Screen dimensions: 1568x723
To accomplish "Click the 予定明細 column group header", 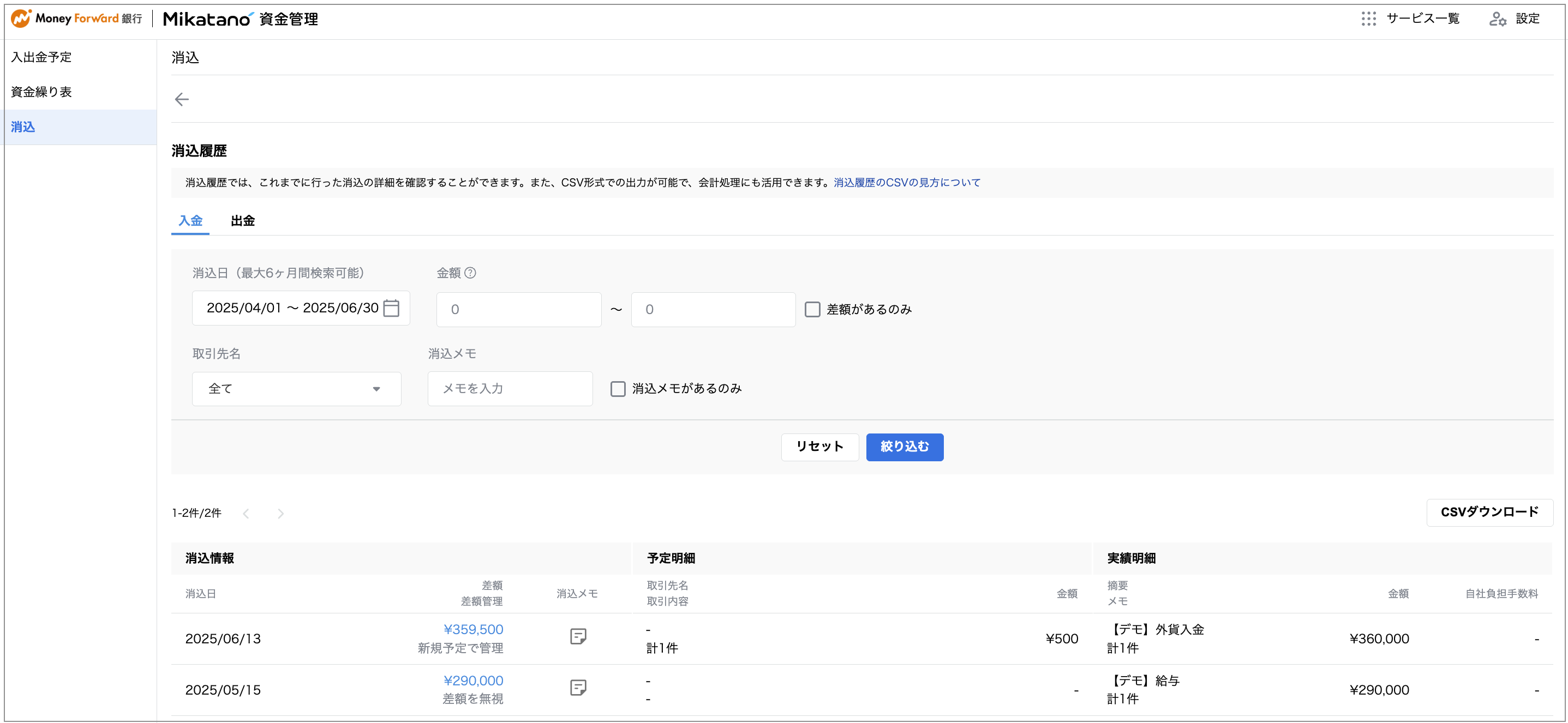I will coord(671,558).
